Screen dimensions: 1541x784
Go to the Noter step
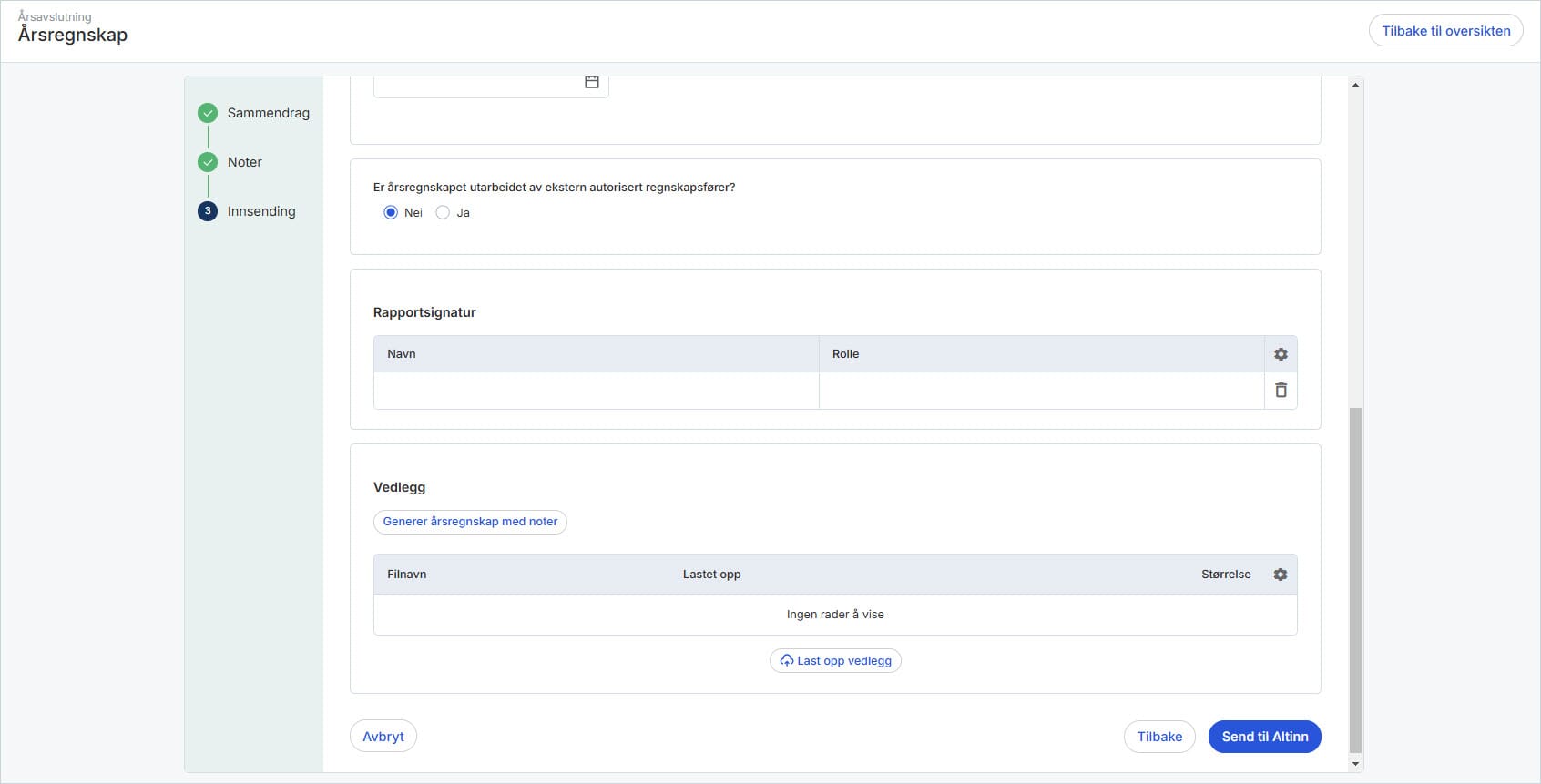(244, 162)
